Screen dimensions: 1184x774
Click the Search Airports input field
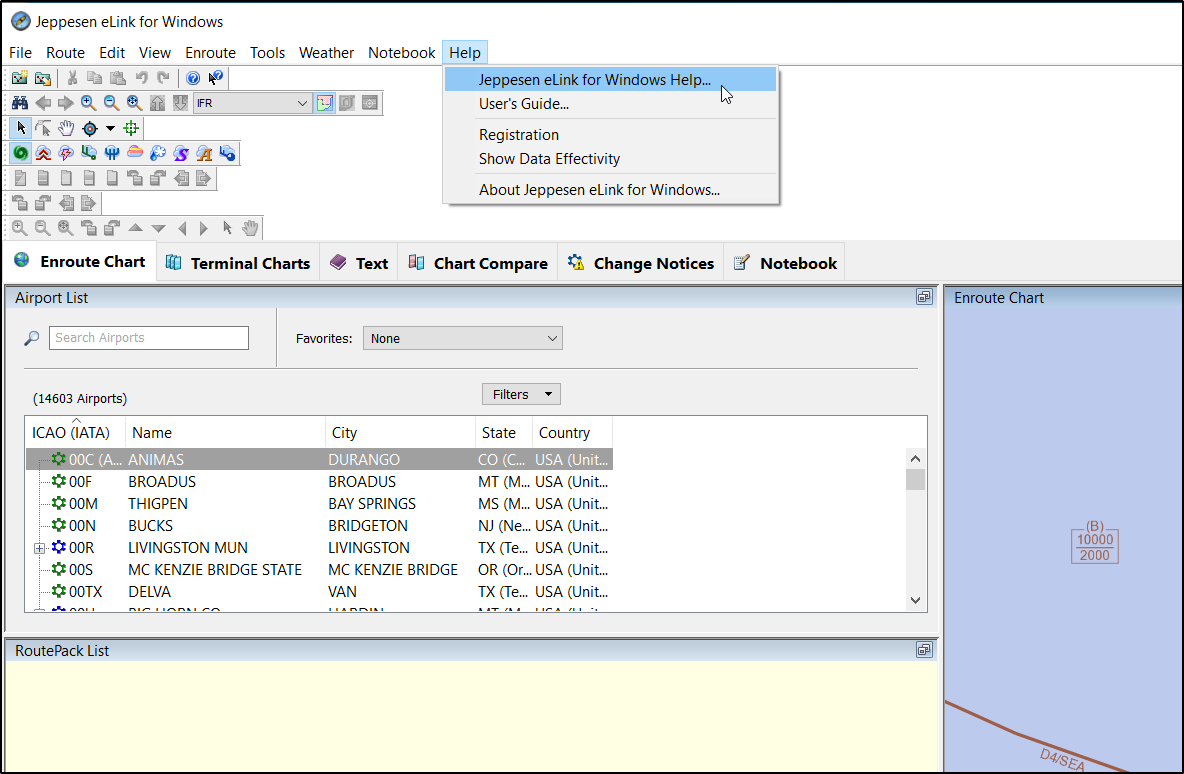pyautogui.click(x=148, y=338)
